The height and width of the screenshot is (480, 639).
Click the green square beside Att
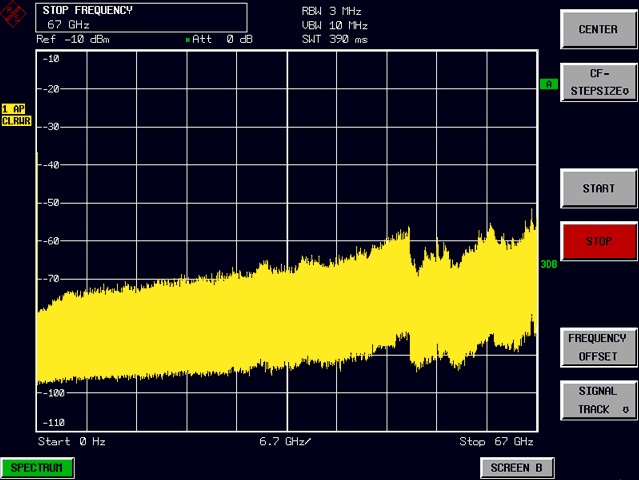pyautogui.click(x=188, y=40)
